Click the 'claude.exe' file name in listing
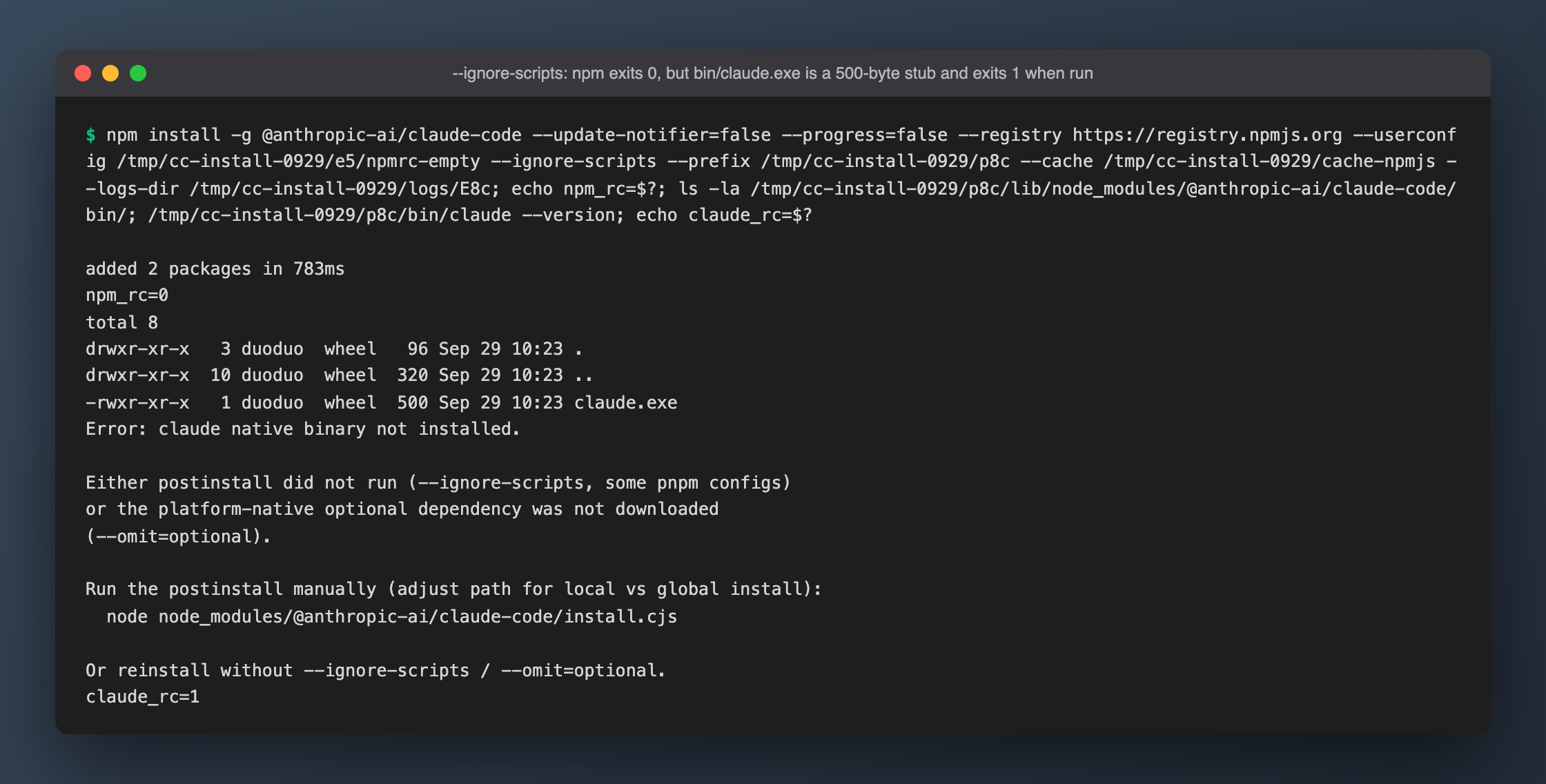Viewport: 1546px width, 784px height. (x=625, y=402)
